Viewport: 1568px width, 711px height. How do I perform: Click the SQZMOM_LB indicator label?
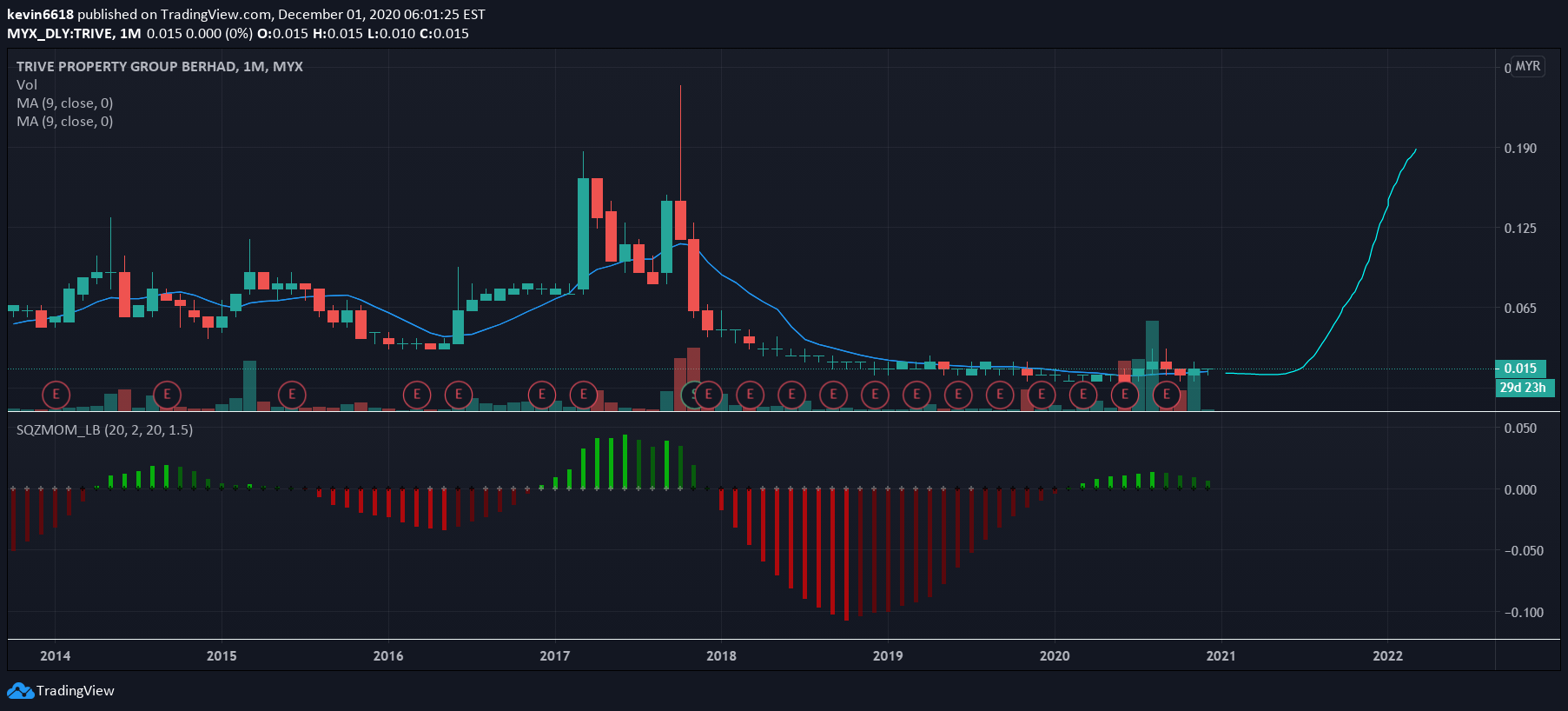coord(105,430)
